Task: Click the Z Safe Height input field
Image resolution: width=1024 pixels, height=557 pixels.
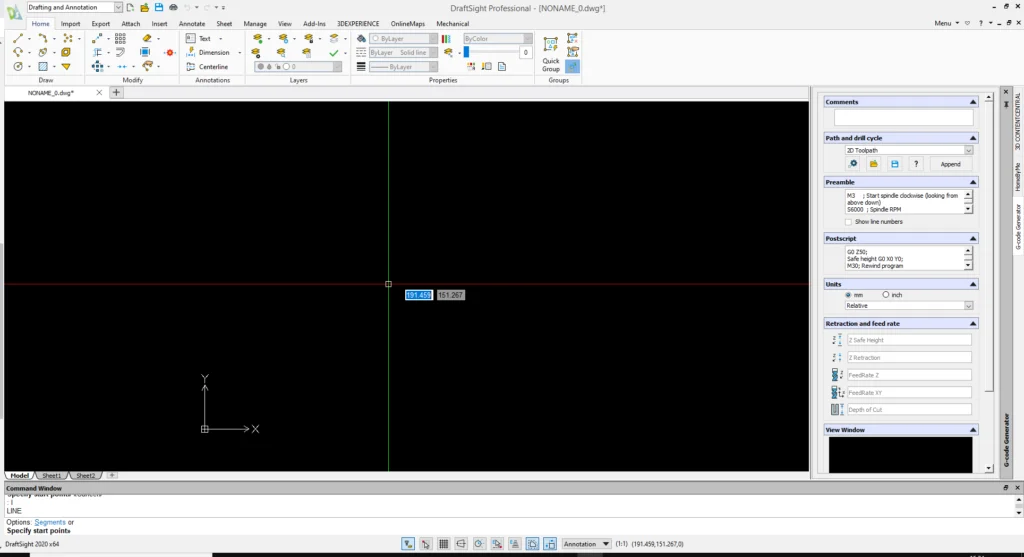Action: point(909,340)
